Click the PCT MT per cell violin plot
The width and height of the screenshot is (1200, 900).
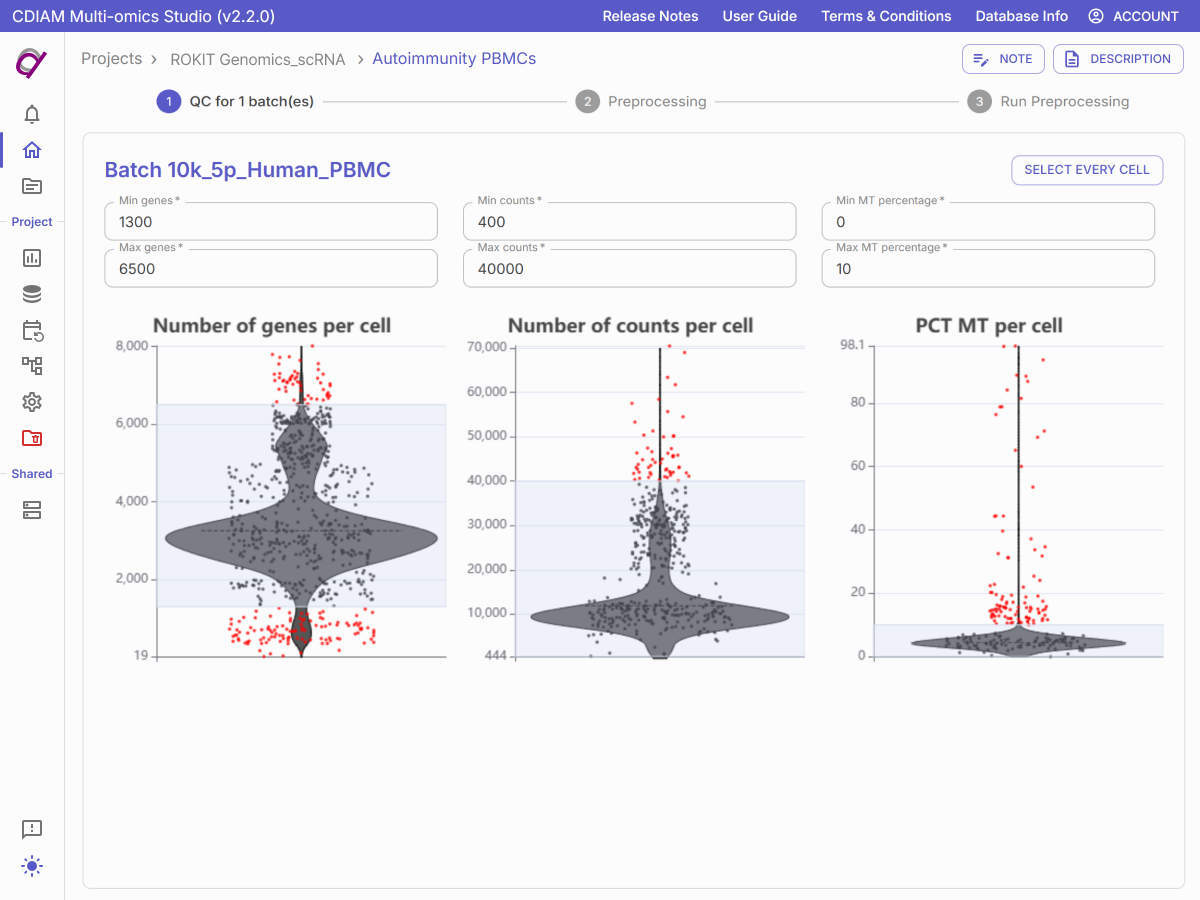(x=1018, y=501)
